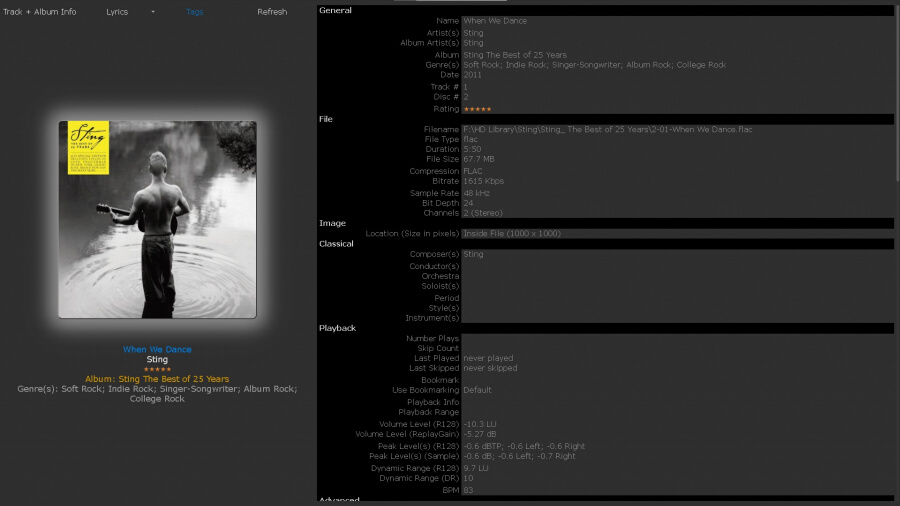Click the Skip Count field
Screen dimensions: 900x506
point(678,348)
